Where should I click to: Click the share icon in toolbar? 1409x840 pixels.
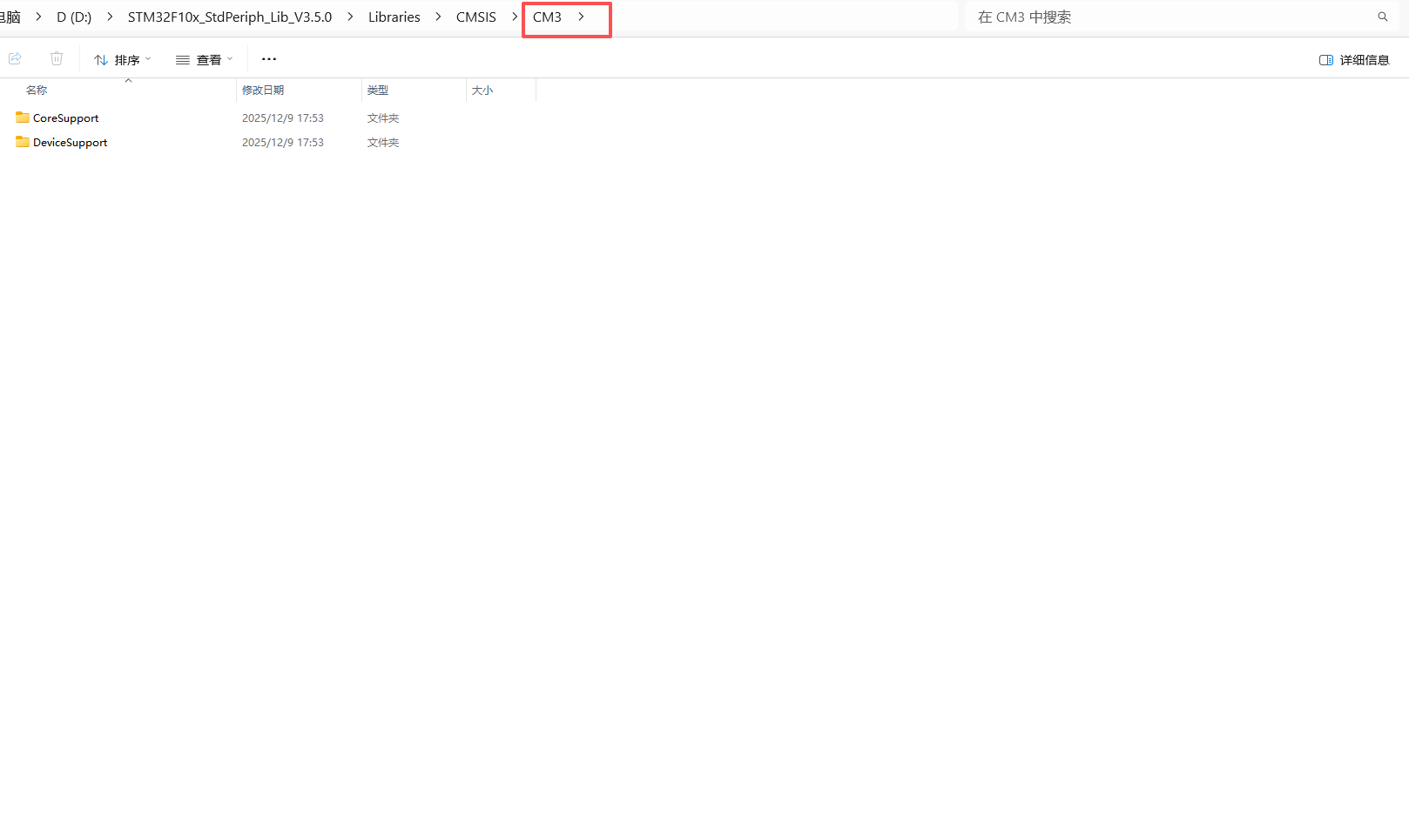[15, 58]
